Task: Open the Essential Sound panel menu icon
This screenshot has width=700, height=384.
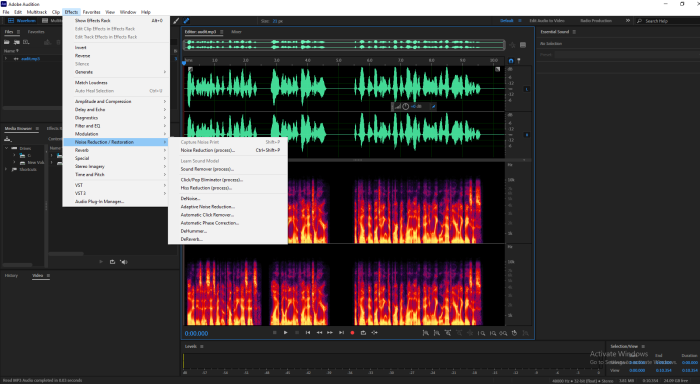Action: pyautogui.click(x=574, y=32)
